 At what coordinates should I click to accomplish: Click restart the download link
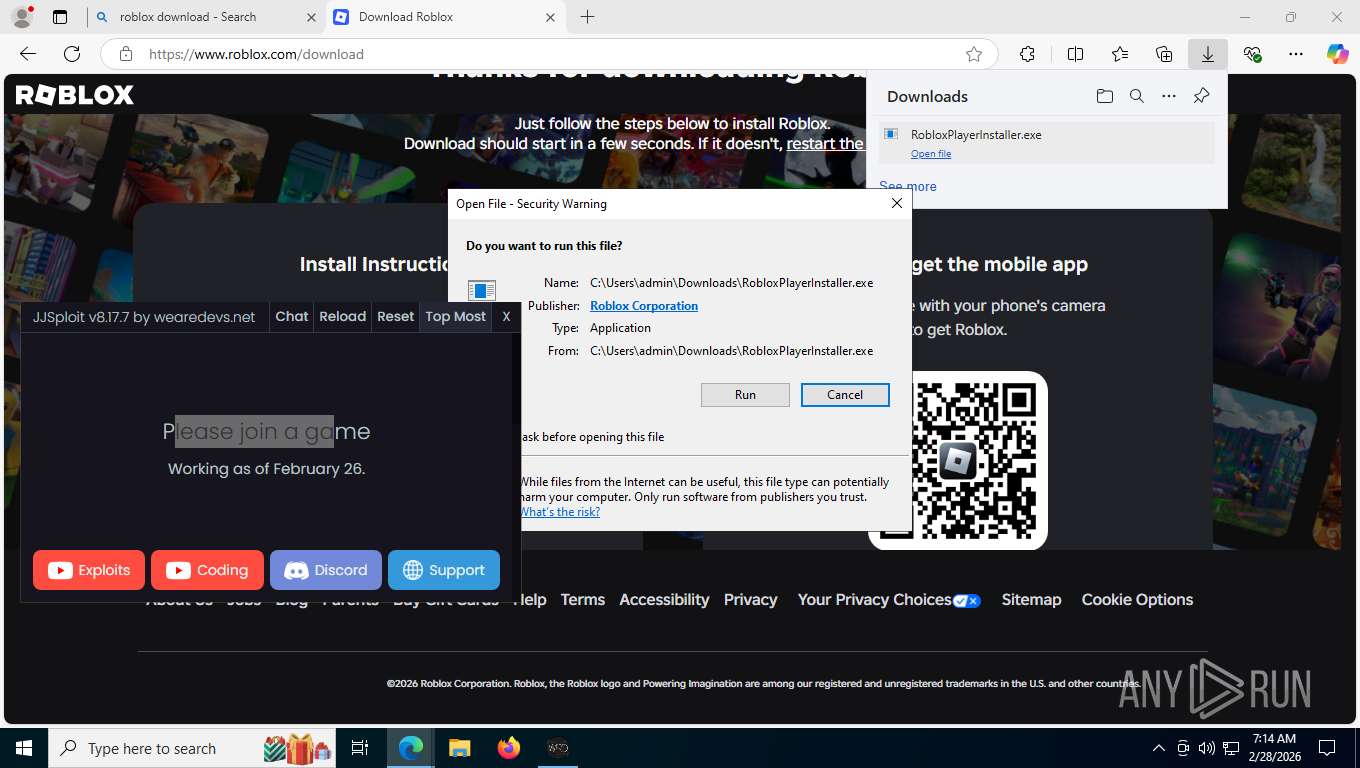[x=825, y=143]
